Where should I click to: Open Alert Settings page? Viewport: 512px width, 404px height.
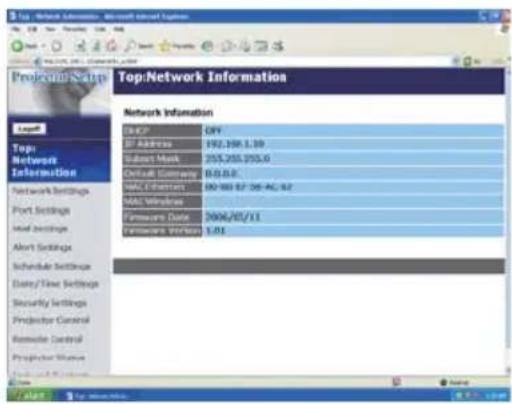coord(42,247)
